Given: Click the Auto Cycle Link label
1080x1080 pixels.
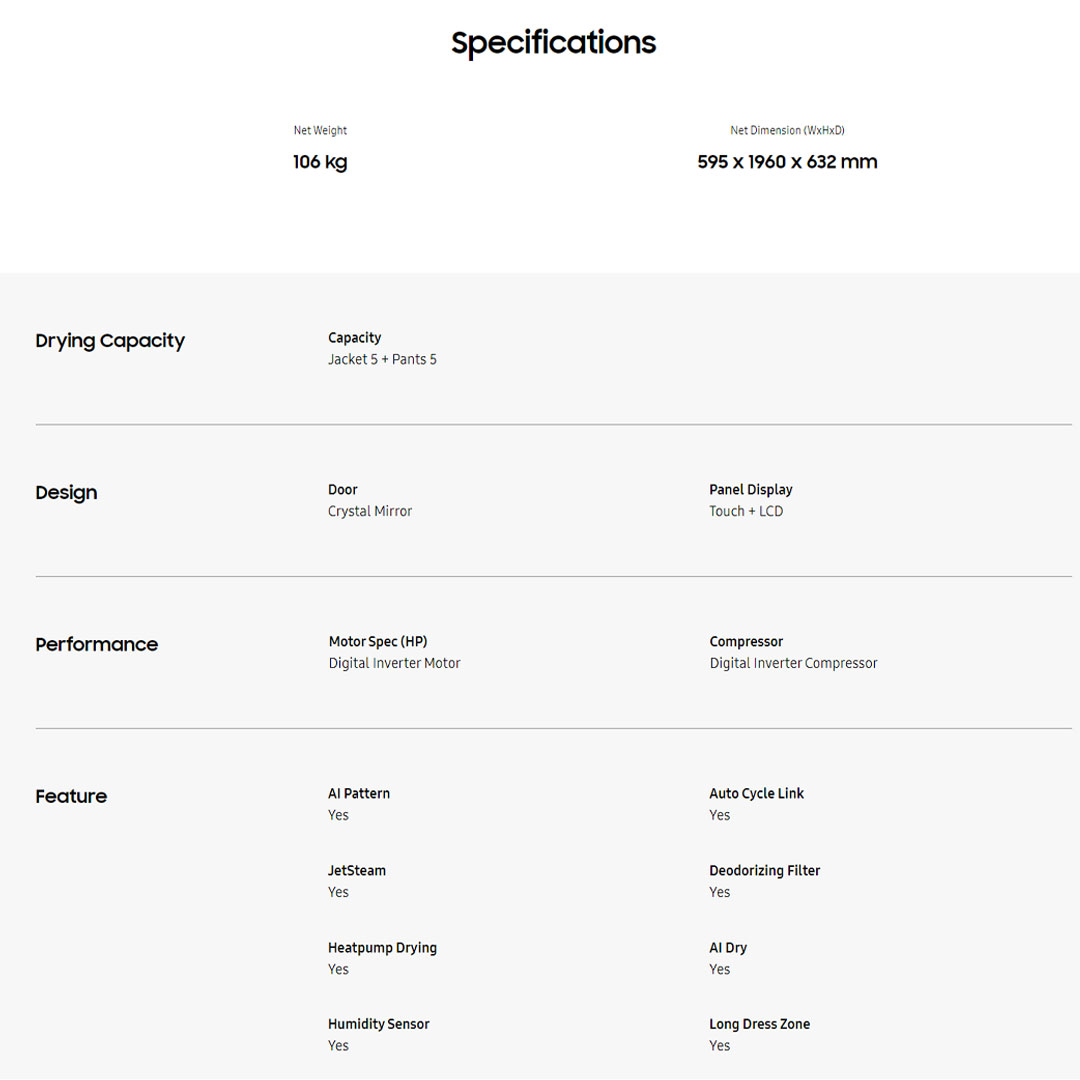Looking at the screenshot, I should tap(756, 793).
